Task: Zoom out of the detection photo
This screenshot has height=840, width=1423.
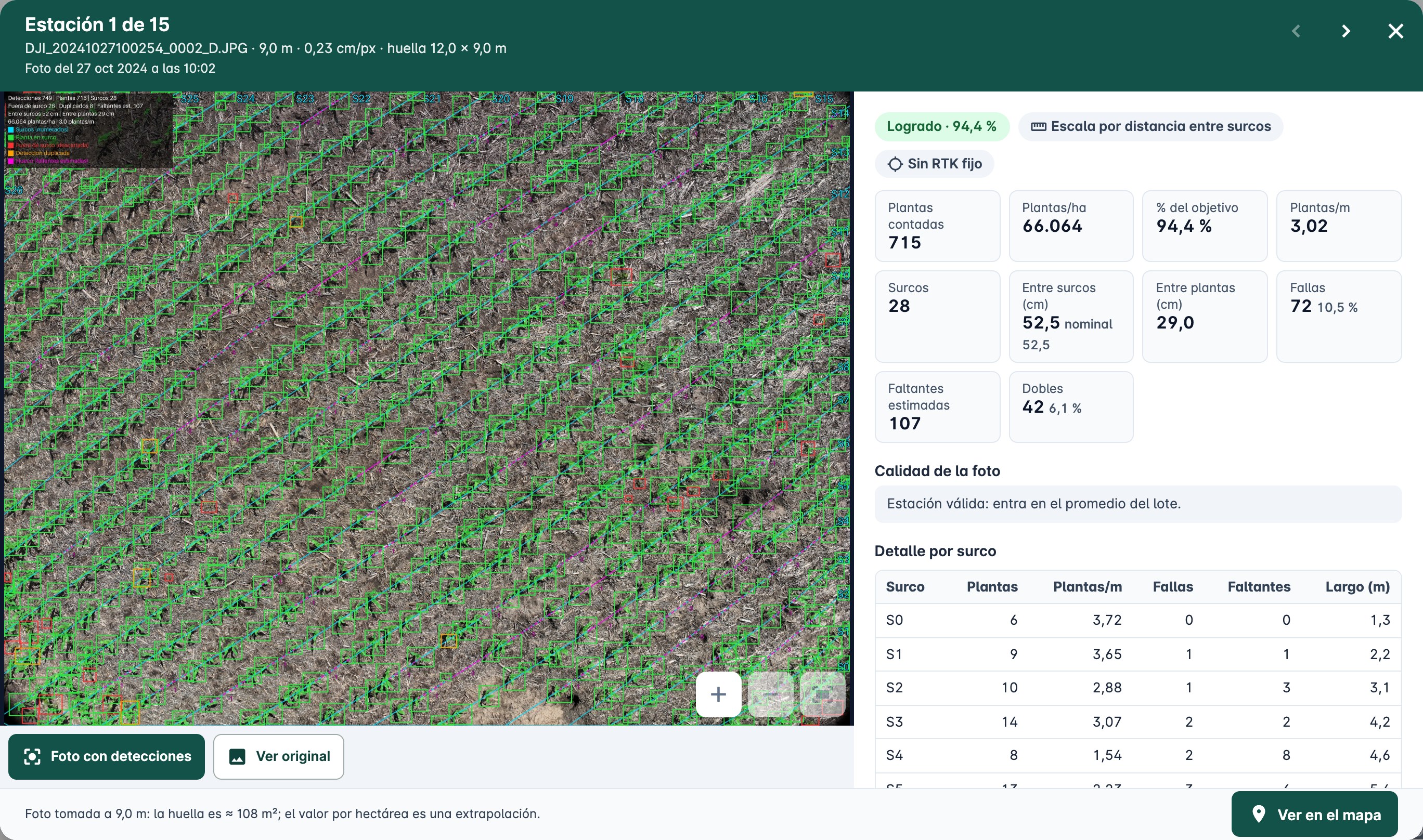Action: (770, 694)
